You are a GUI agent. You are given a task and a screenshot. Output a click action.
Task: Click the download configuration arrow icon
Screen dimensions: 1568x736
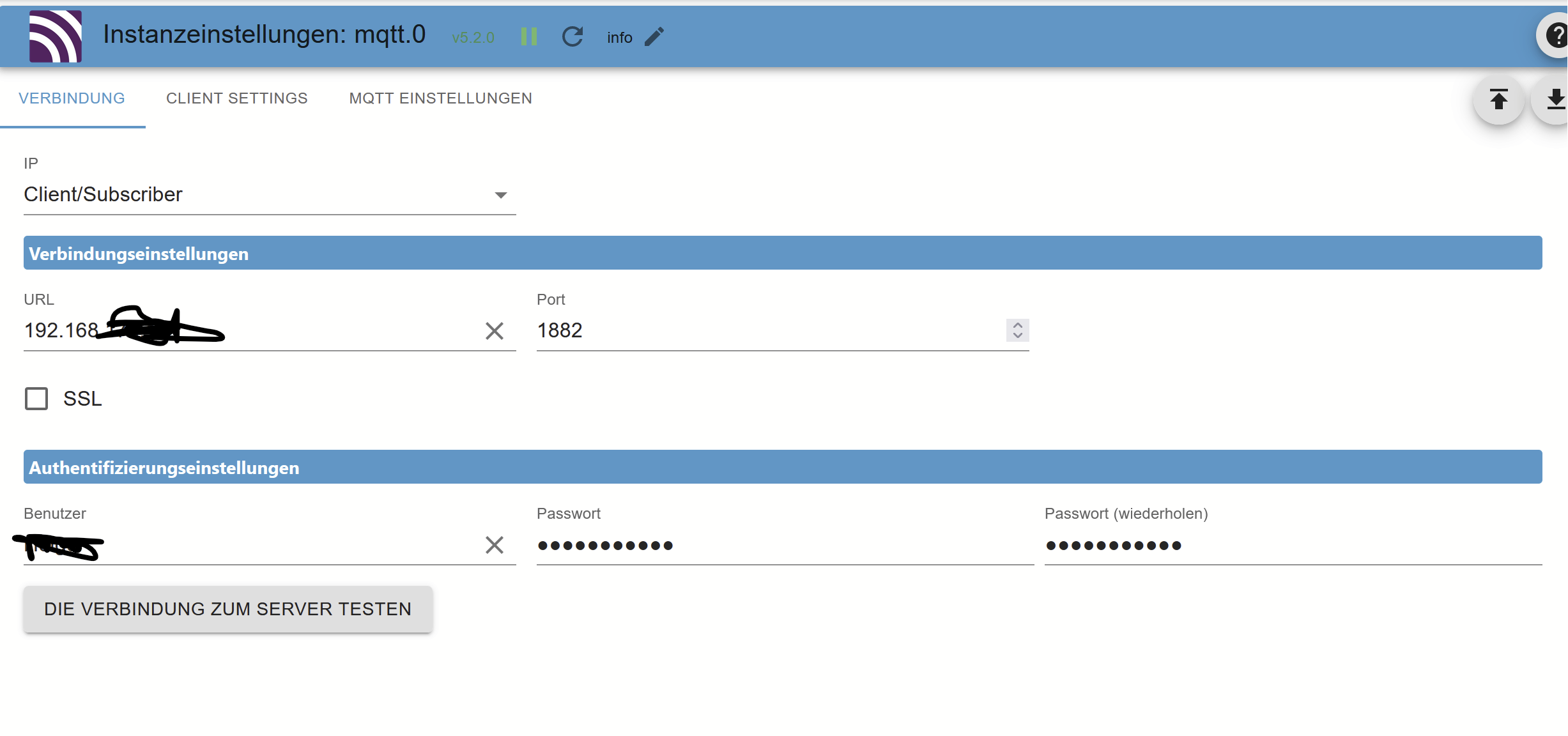pyautogui.click(x=1555, y=100)
